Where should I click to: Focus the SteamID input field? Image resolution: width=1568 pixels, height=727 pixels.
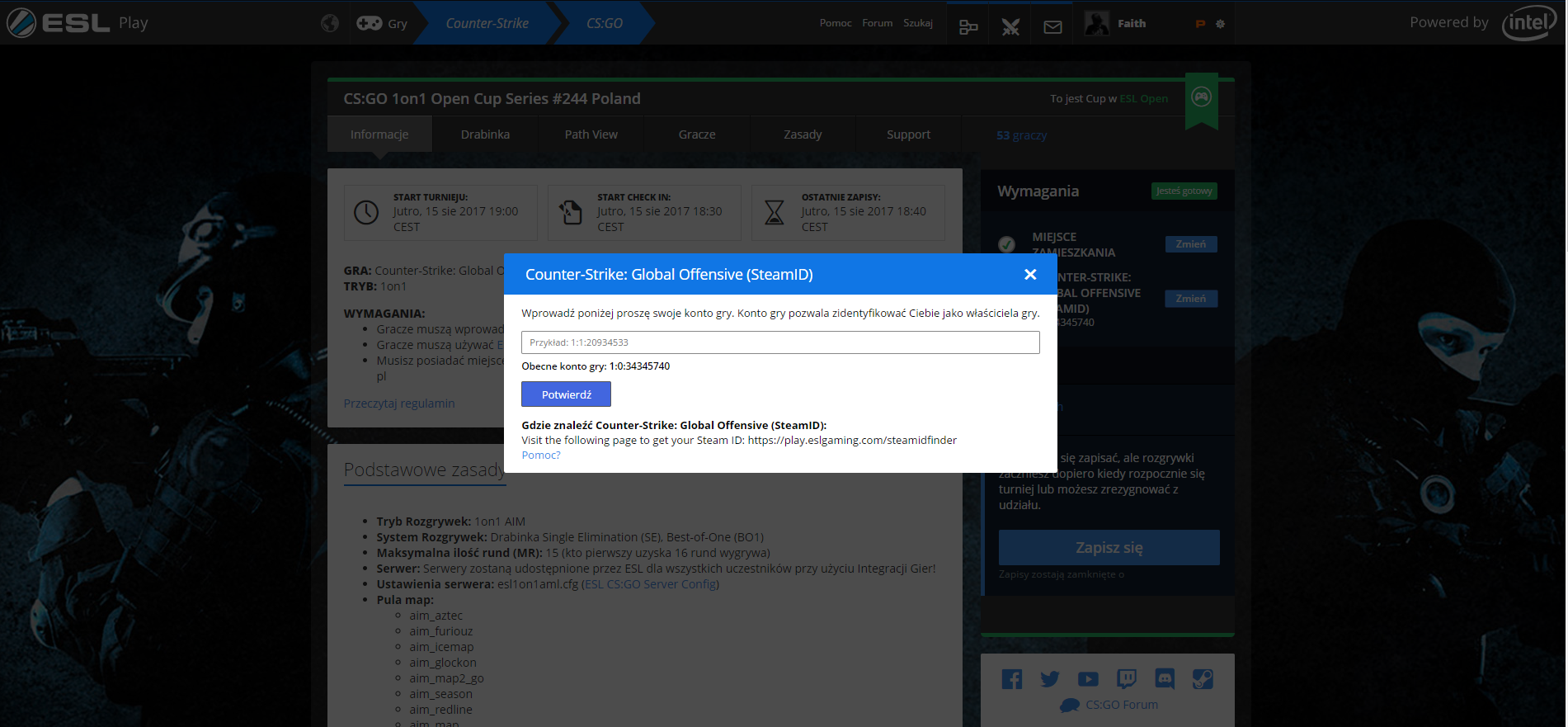click(x=780, y=342)
